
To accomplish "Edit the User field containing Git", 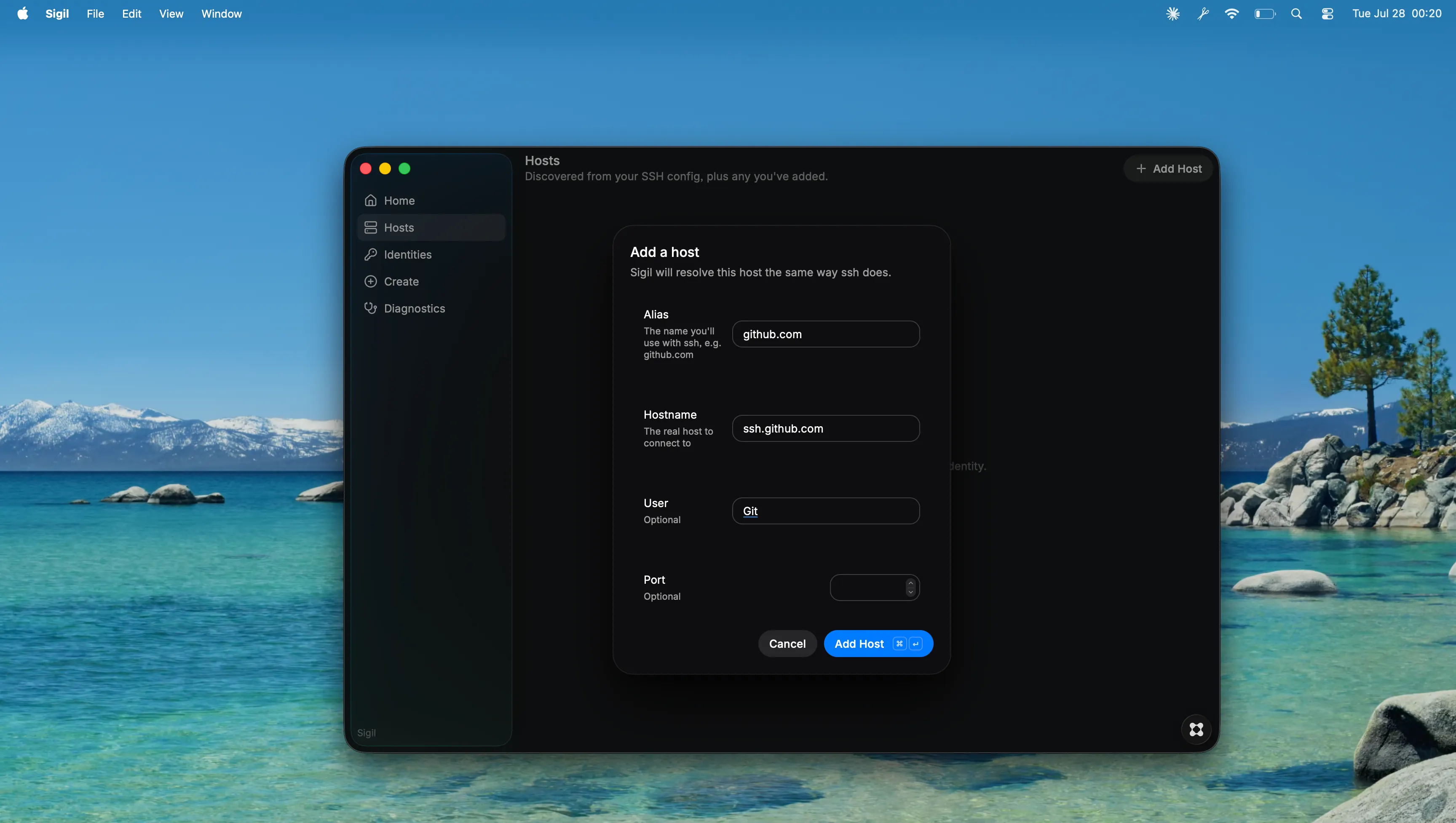I will pos(826,511).
